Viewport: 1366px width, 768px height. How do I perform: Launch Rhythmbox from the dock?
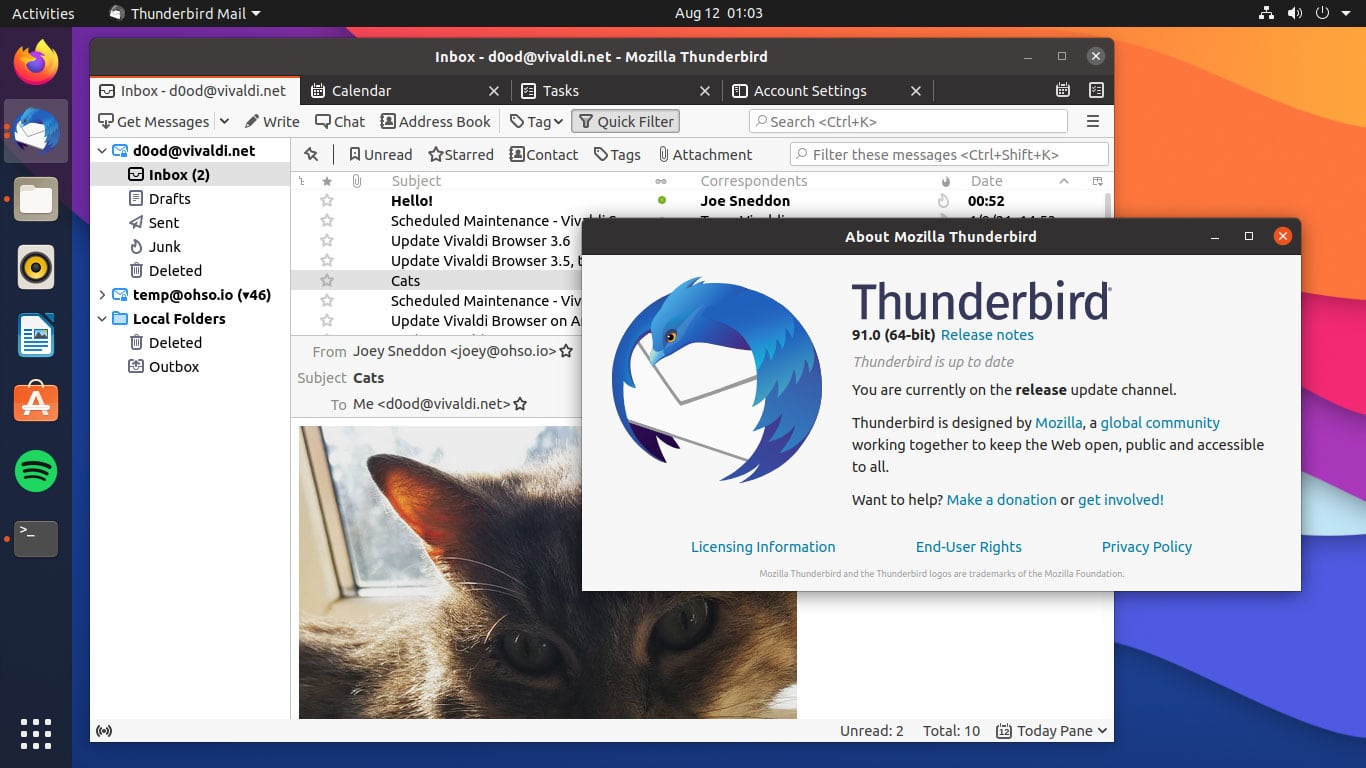(x=36, y=267)
